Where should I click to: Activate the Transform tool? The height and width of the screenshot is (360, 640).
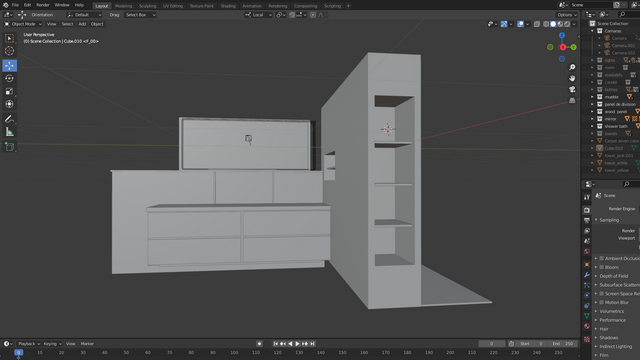pos(9,104)
